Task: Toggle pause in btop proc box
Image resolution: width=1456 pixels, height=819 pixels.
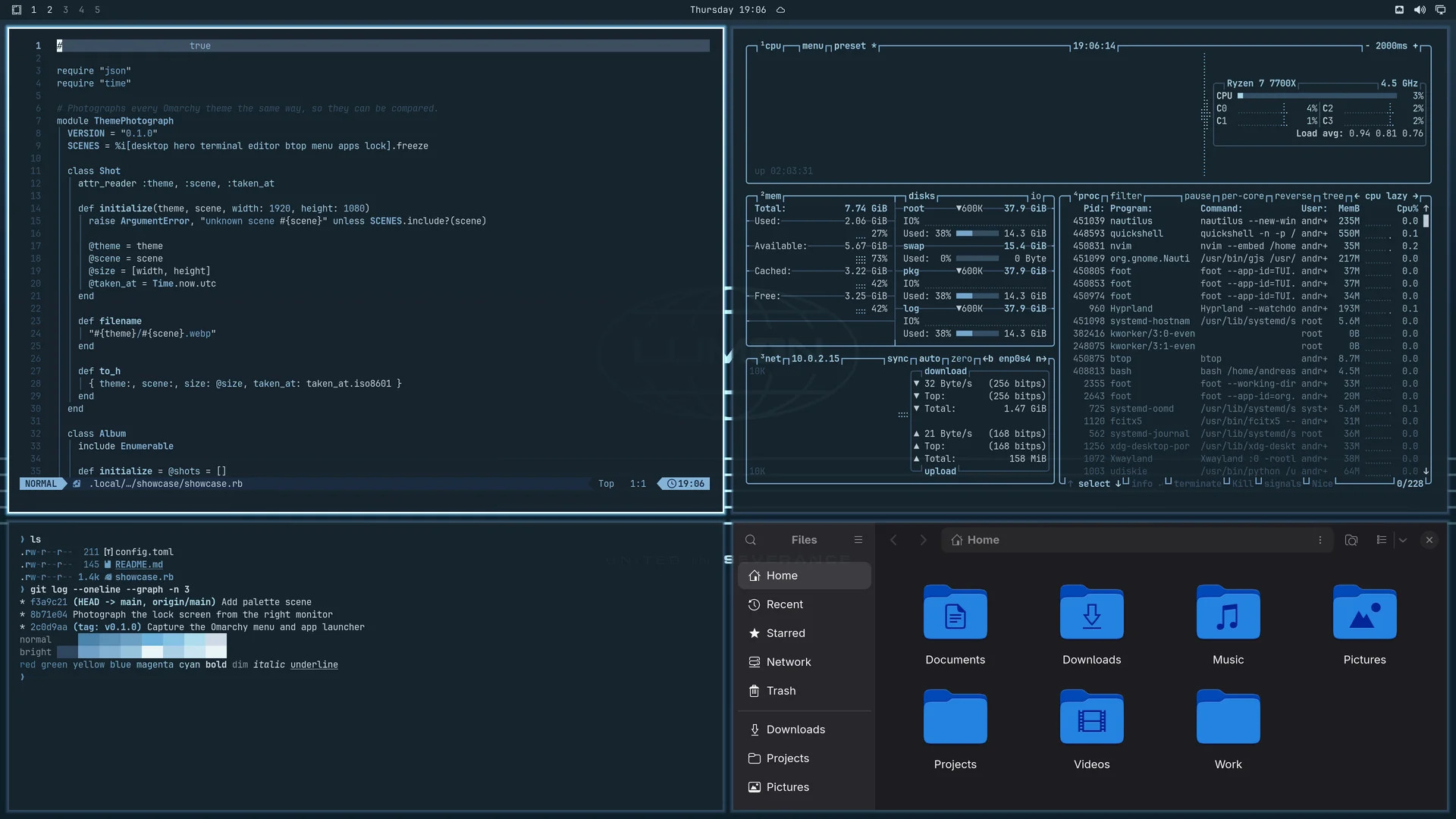Action: point(1198,196)
